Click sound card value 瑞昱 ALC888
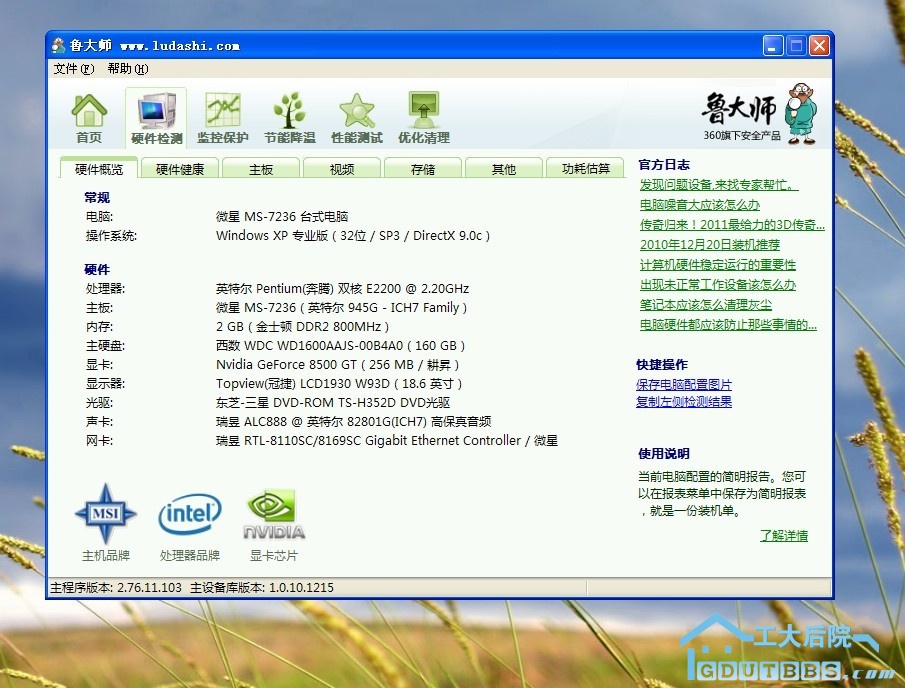 (x=353, y=422)
